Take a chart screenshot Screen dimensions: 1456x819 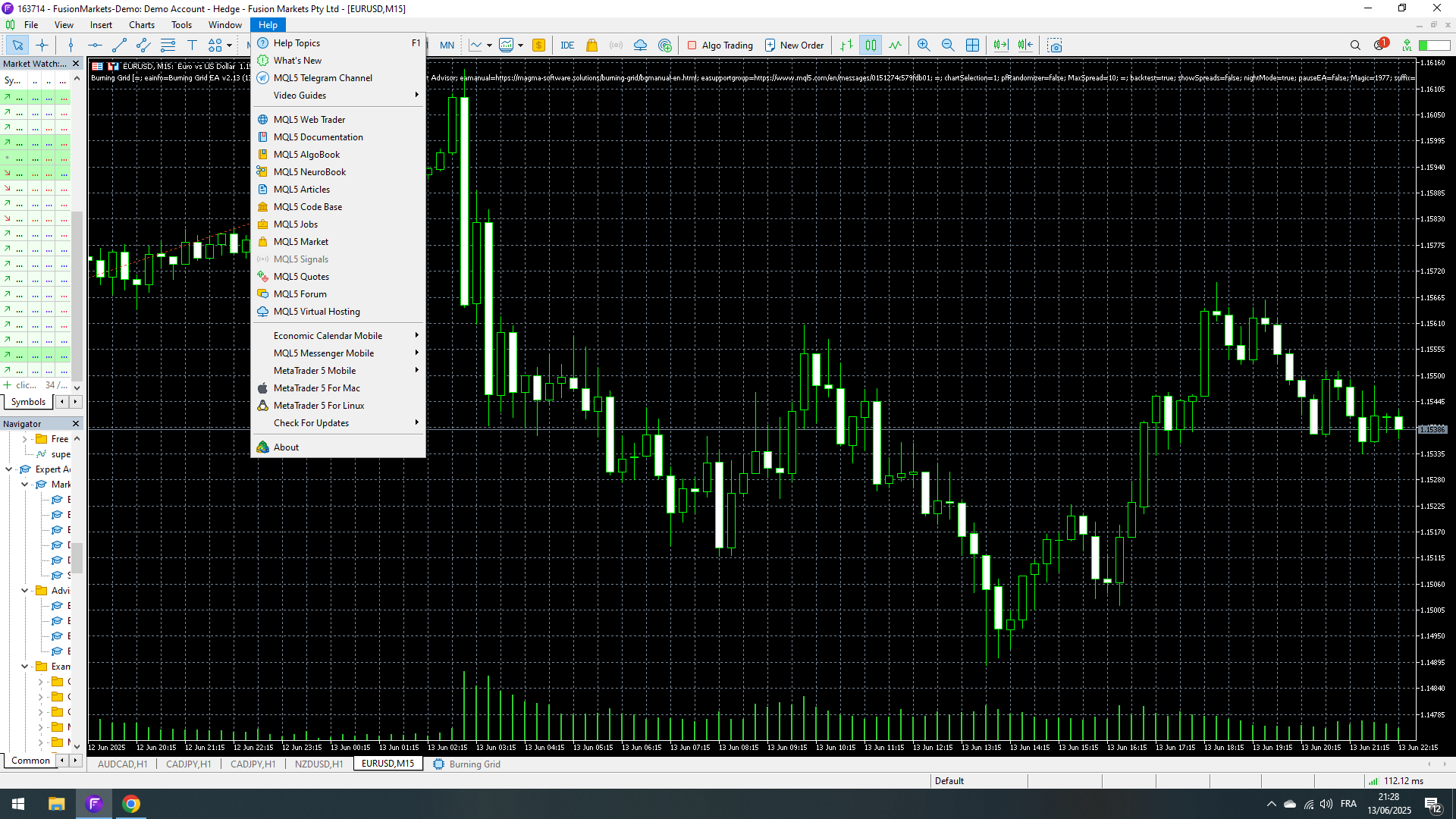point(1055,45)
